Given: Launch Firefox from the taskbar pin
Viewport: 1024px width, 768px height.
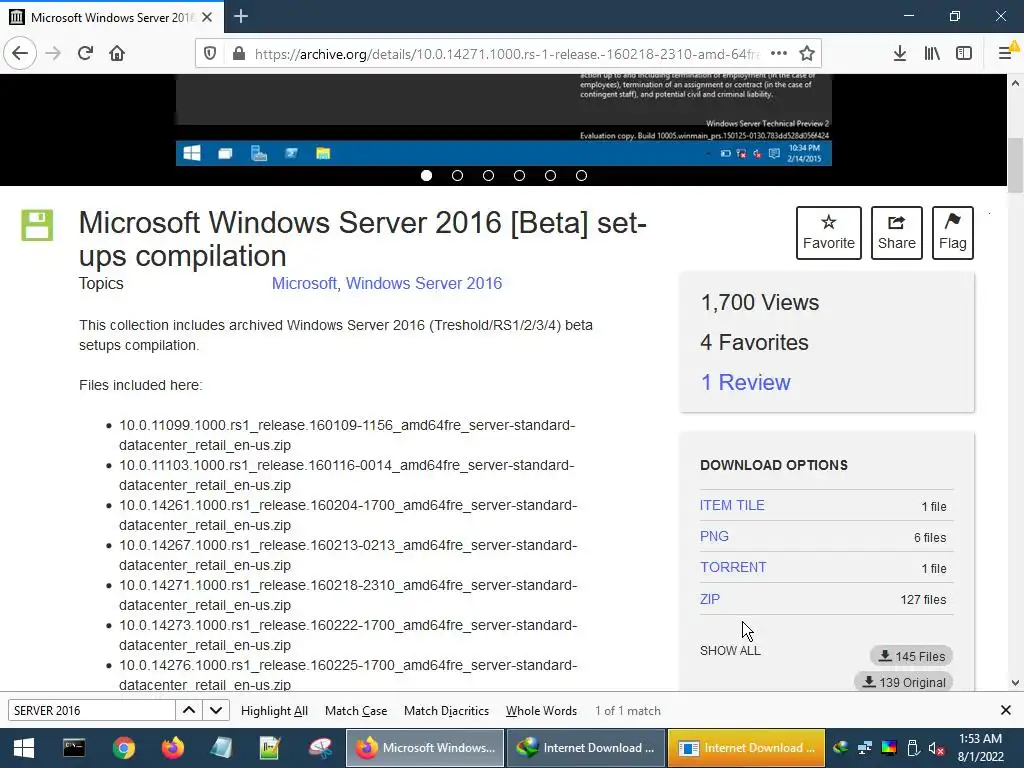Looking at the screenshot, I should coord(172,748).
